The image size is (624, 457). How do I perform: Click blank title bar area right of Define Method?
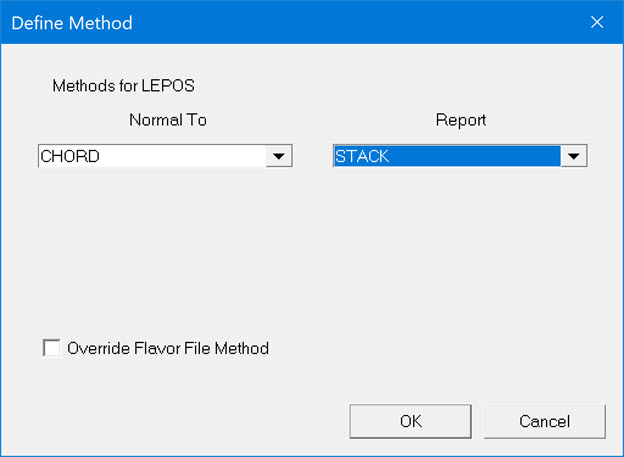pos(350,22)
